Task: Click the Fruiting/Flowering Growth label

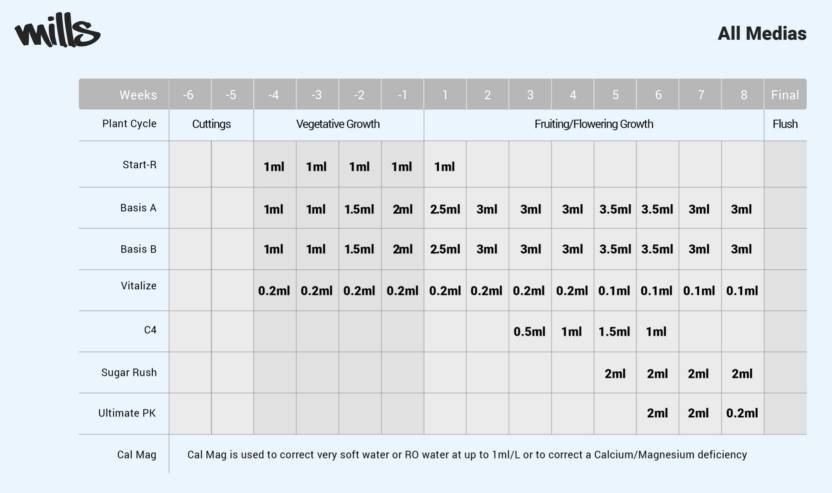Action: (594, 124)
